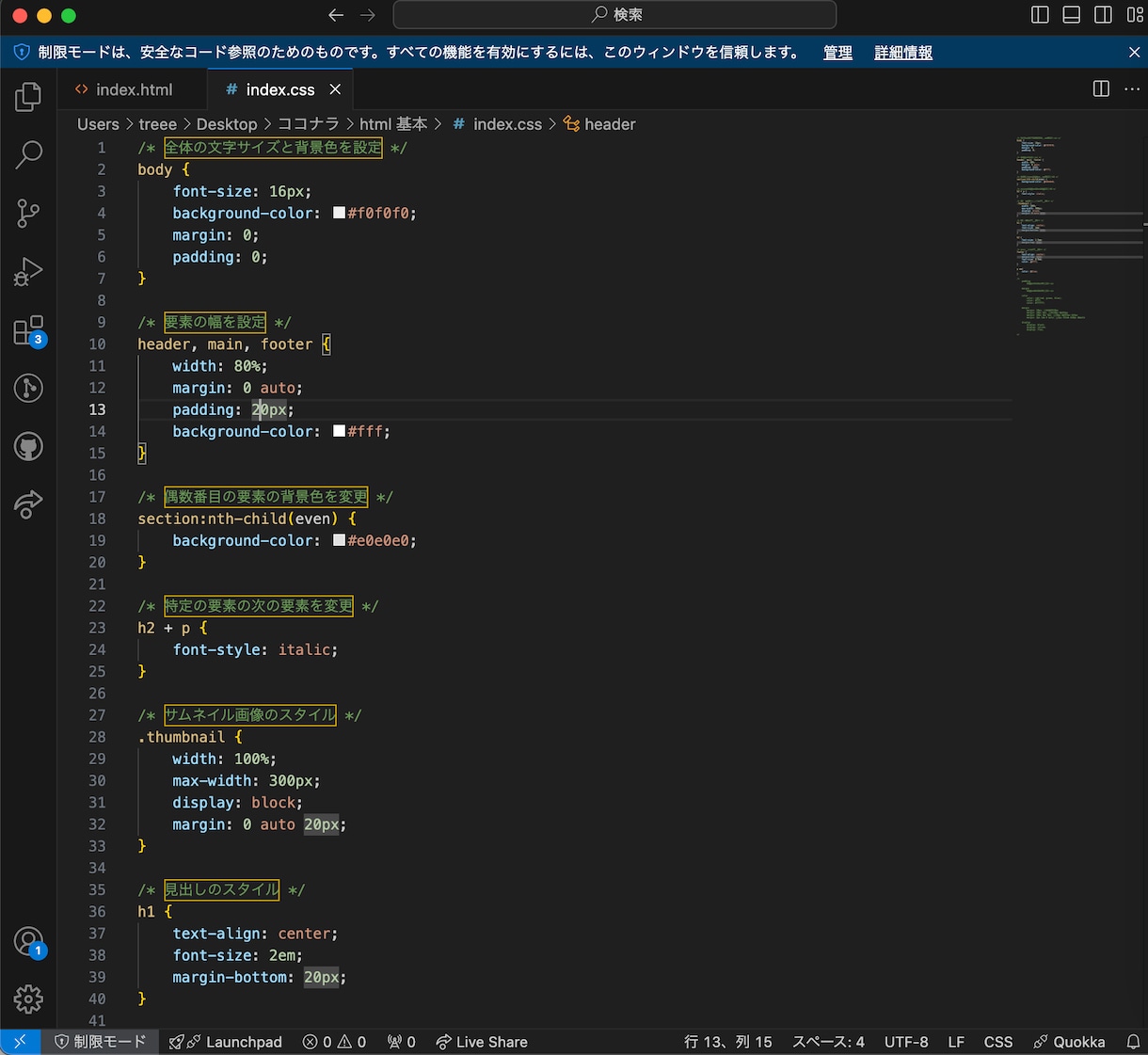Click the font-style: italic declaration
The width and height of the screenshot is (1148, 1055).
(255, 649)
